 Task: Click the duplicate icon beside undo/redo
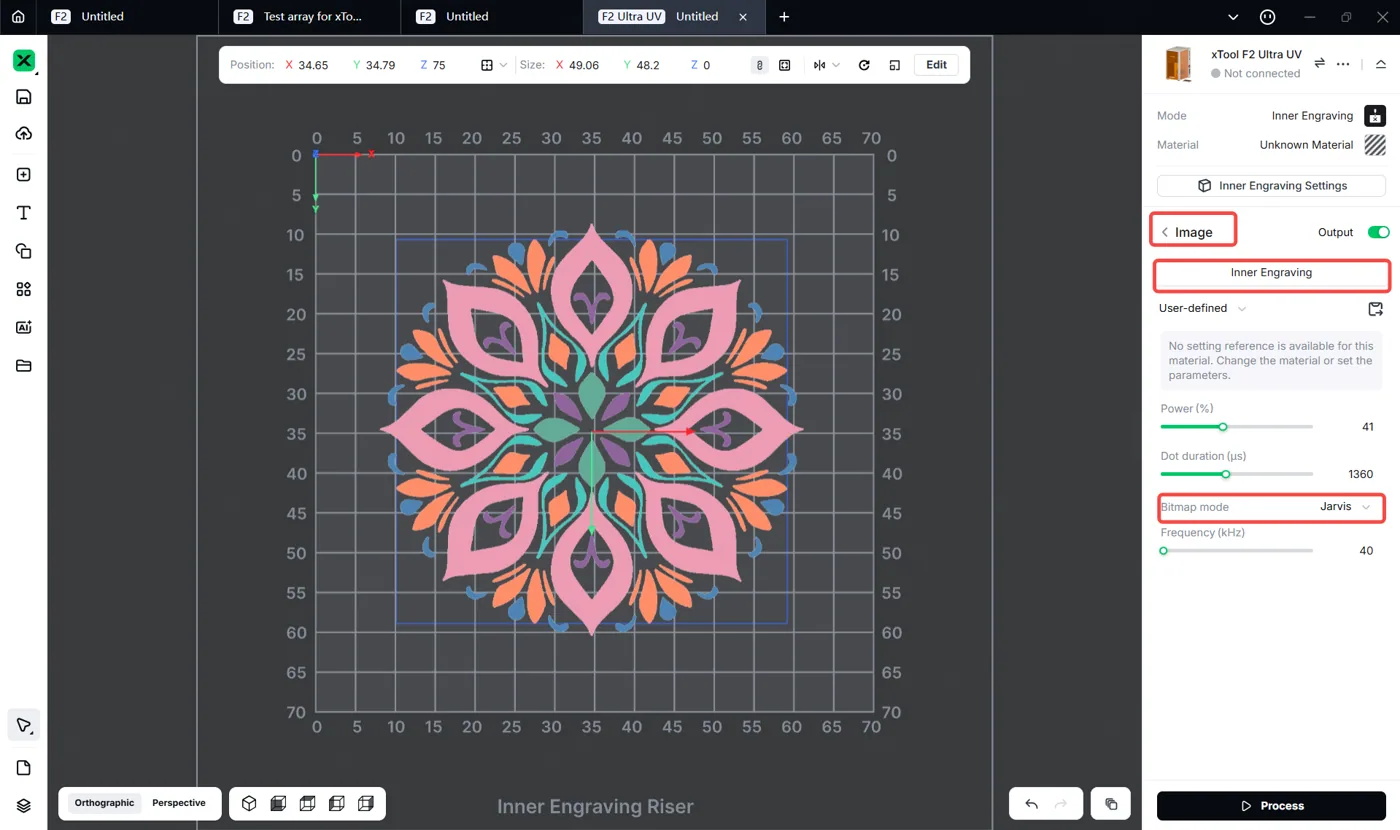1111,804
